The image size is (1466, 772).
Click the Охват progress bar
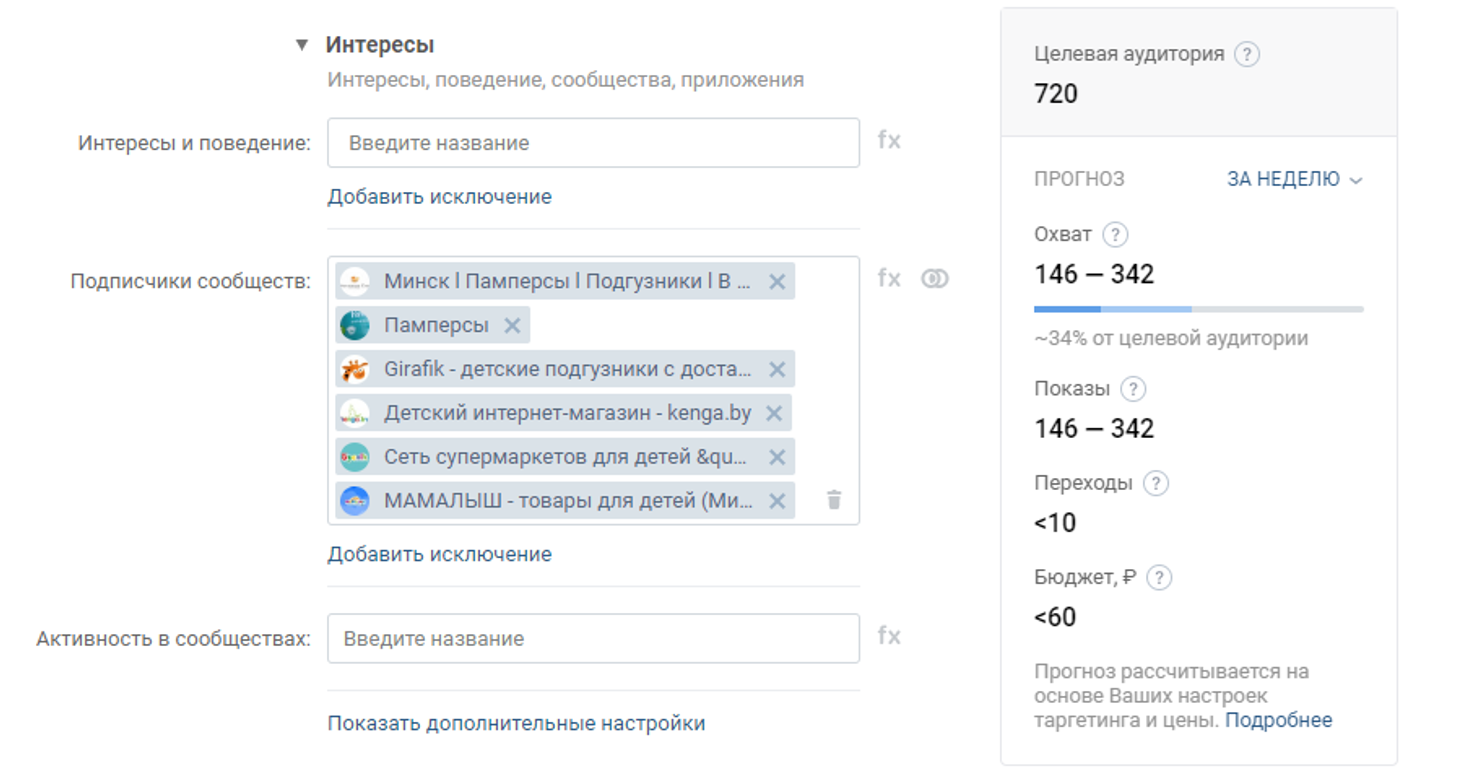point(1198,309)
